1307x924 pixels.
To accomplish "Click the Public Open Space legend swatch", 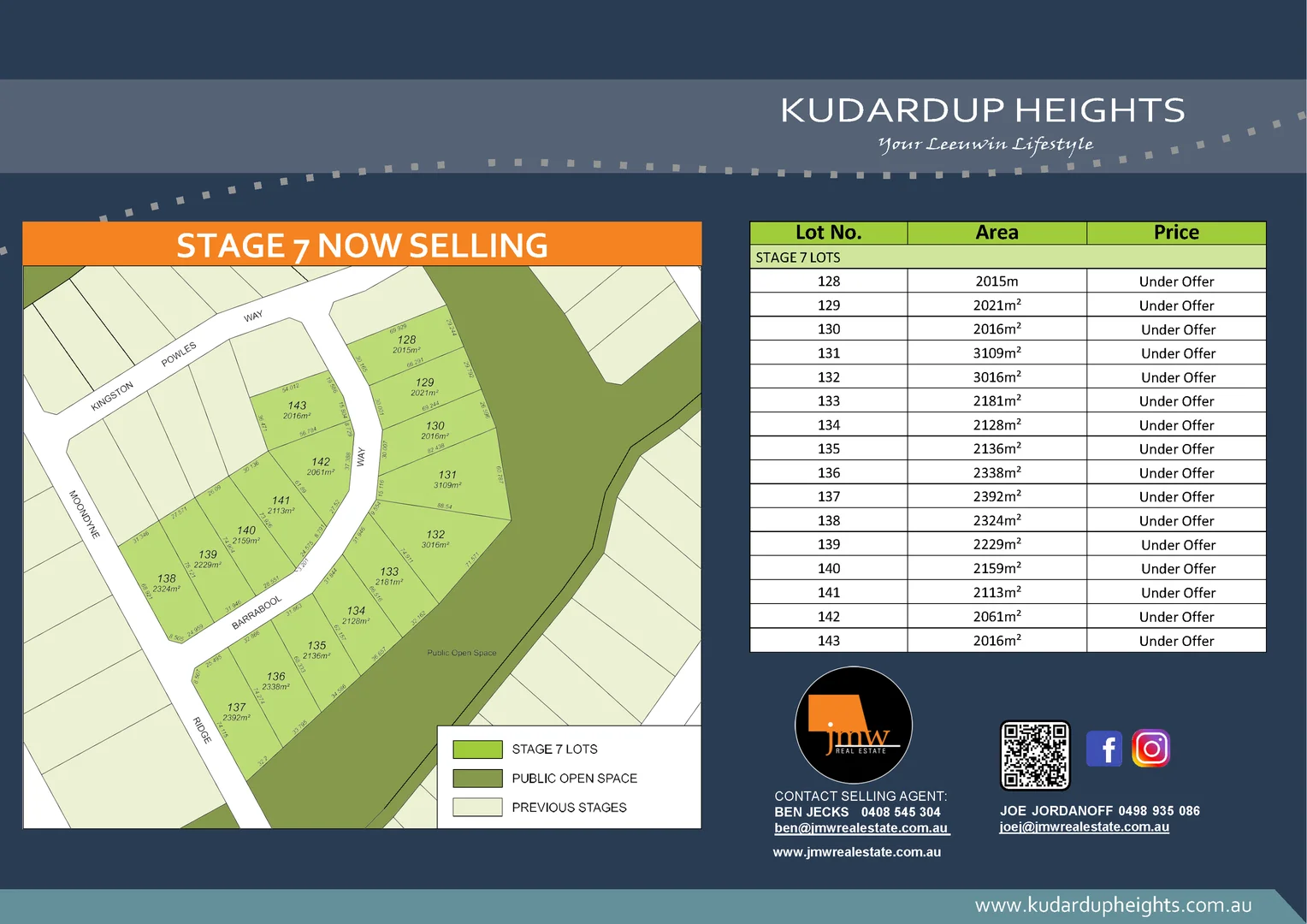I will (x=477, y=779).
